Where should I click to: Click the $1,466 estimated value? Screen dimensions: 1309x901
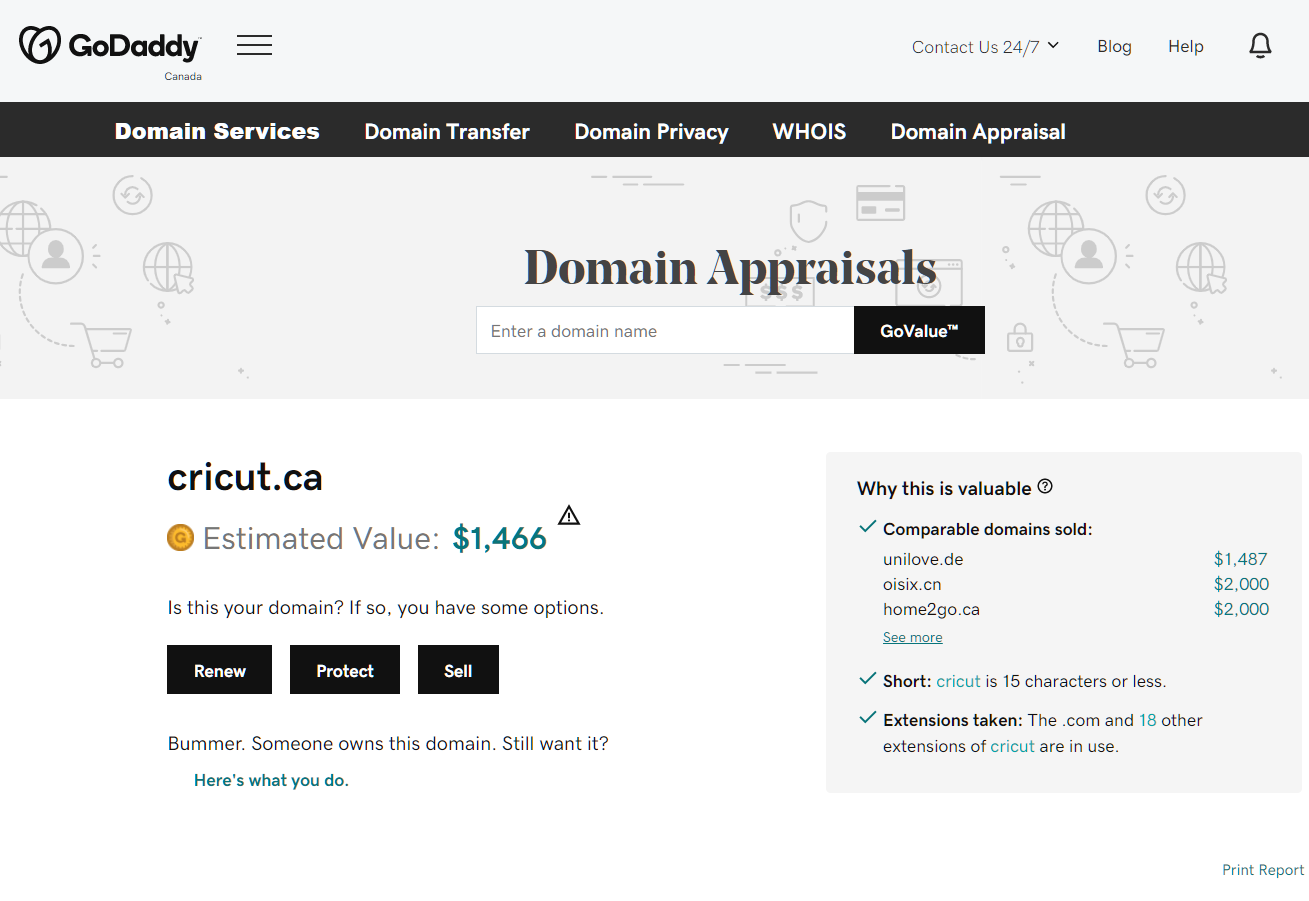[499, 538]
